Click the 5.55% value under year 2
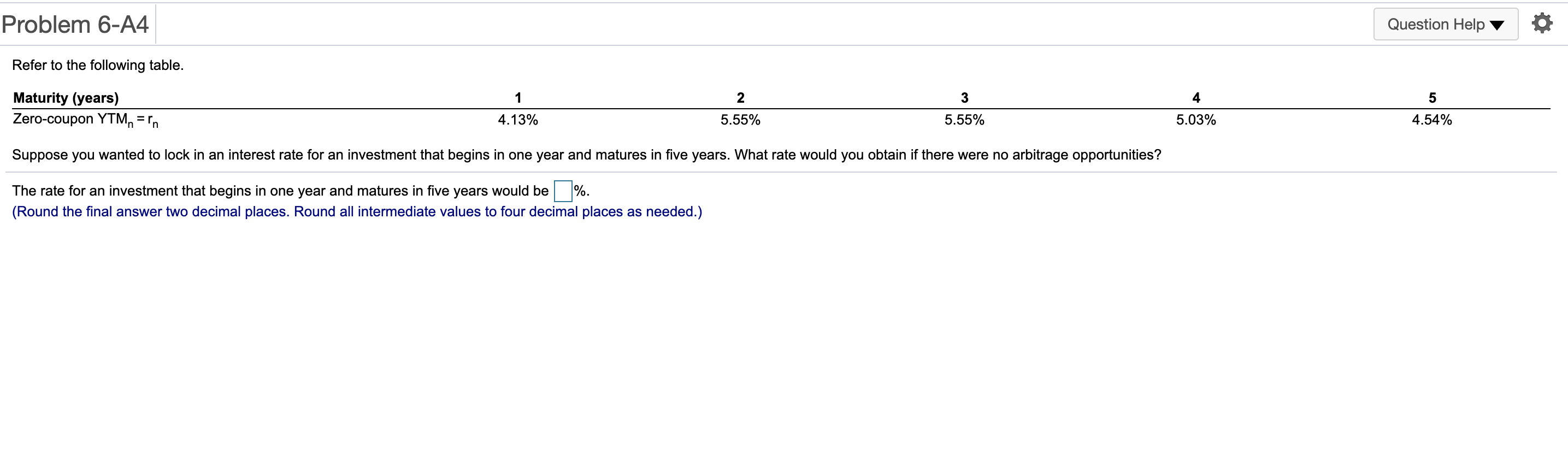 click(x=740, y=120)
